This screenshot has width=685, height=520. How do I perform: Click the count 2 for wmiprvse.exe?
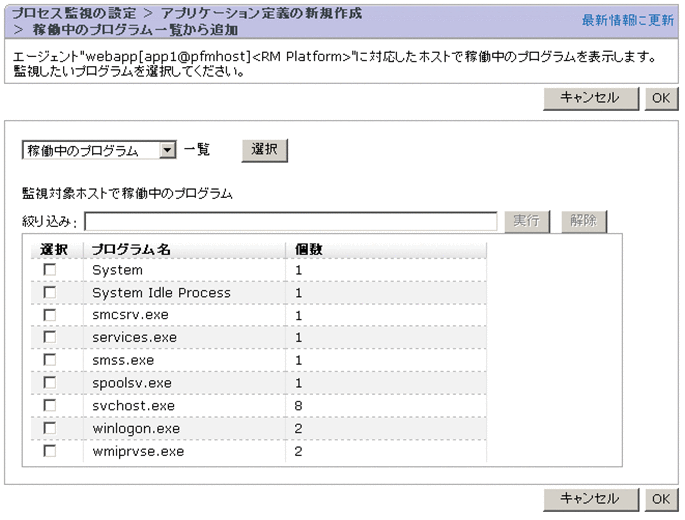tap(298, 451)
